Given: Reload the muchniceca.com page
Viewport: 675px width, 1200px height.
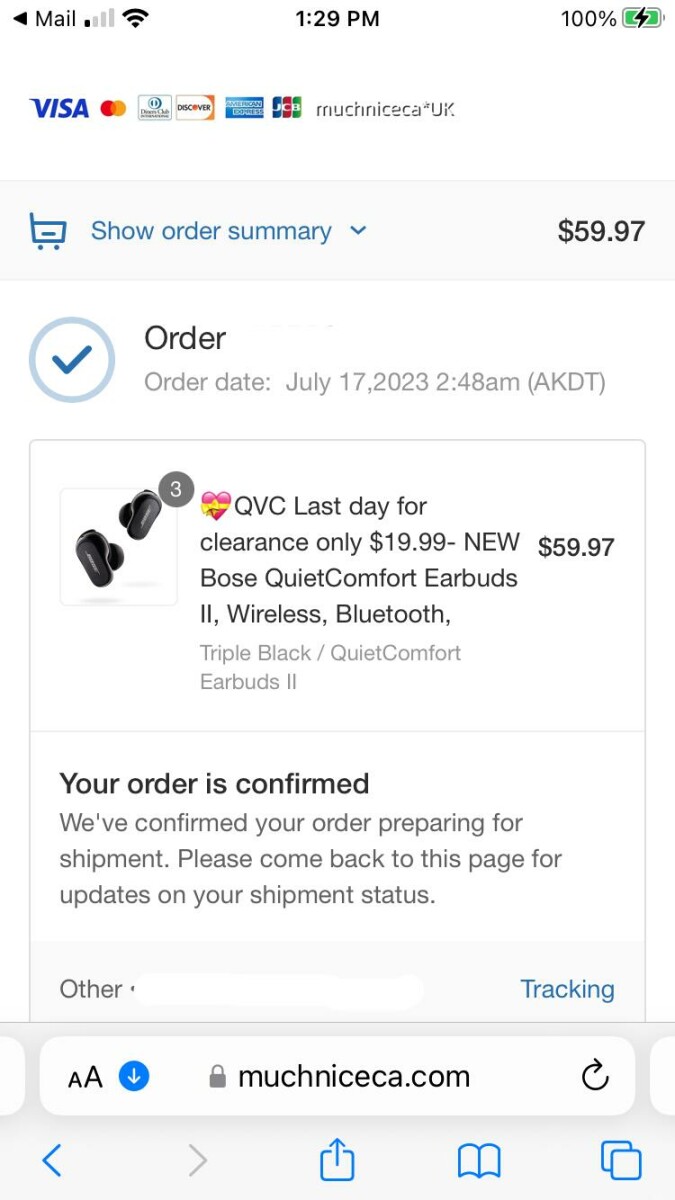Looking at the screenshot, I should tap(595, 1076).
